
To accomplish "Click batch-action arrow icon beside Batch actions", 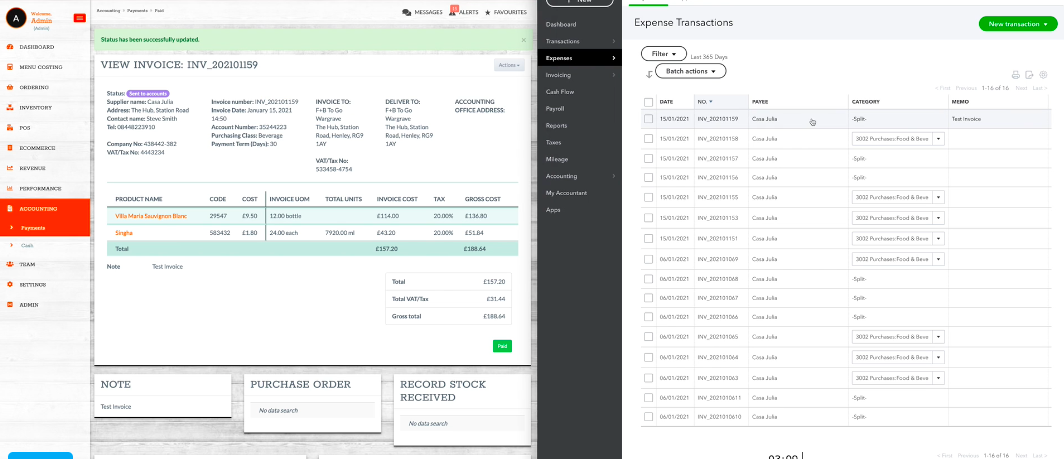I will [x=649, y=74].
